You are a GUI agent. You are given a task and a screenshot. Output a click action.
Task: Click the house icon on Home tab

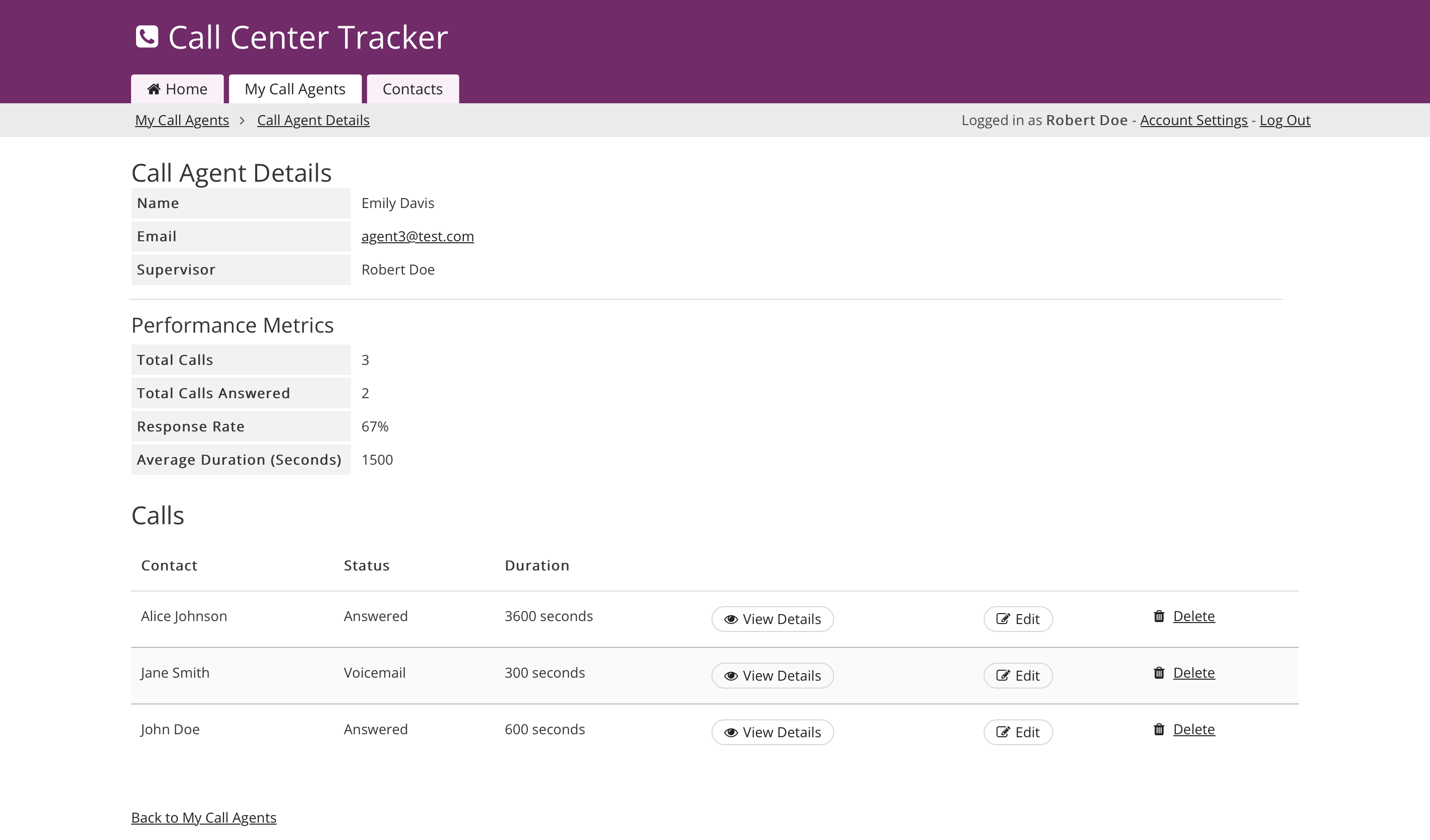(154, 89)
